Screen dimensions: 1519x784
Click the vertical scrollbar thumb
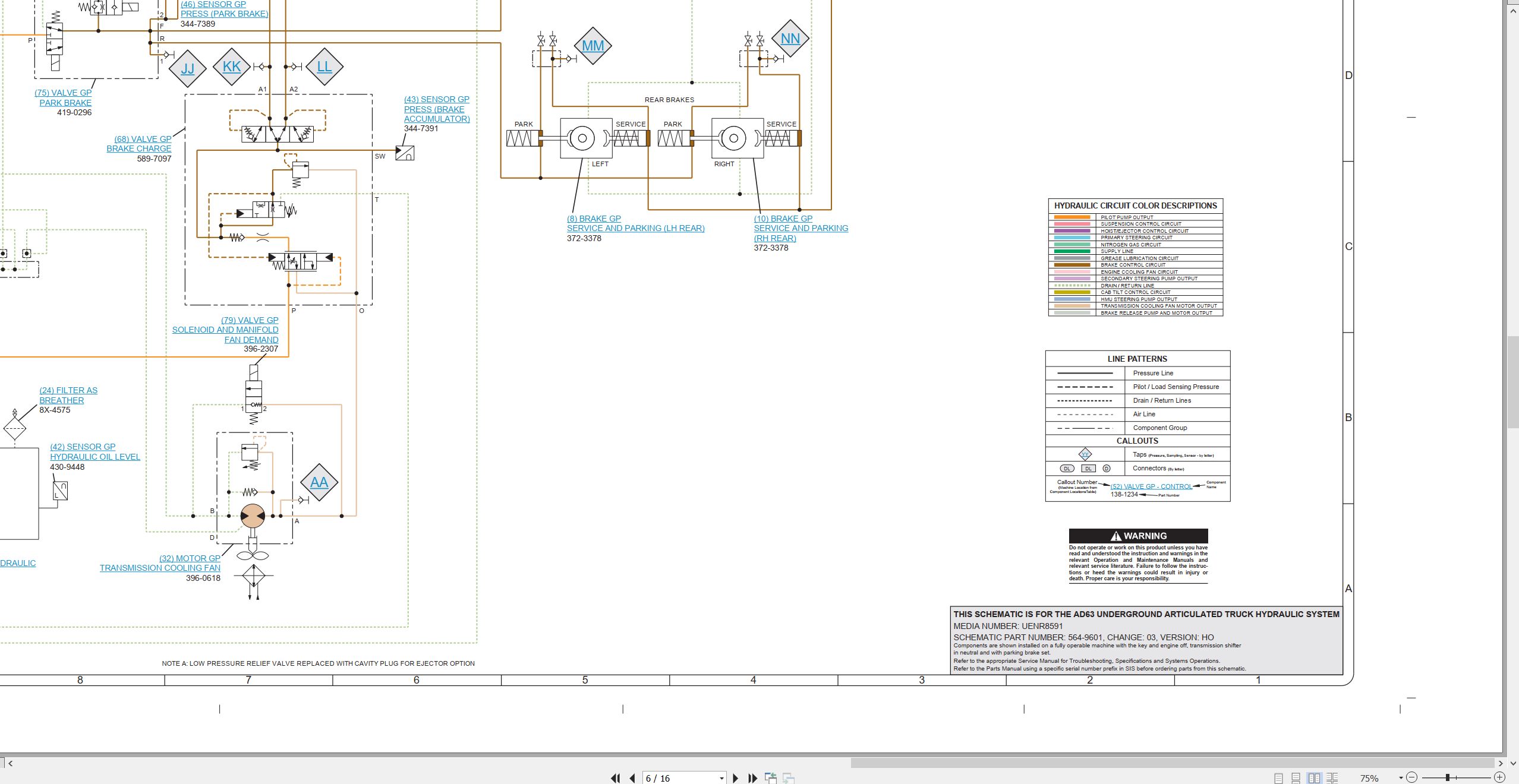pyautogui.click(x=1513, y=382)
